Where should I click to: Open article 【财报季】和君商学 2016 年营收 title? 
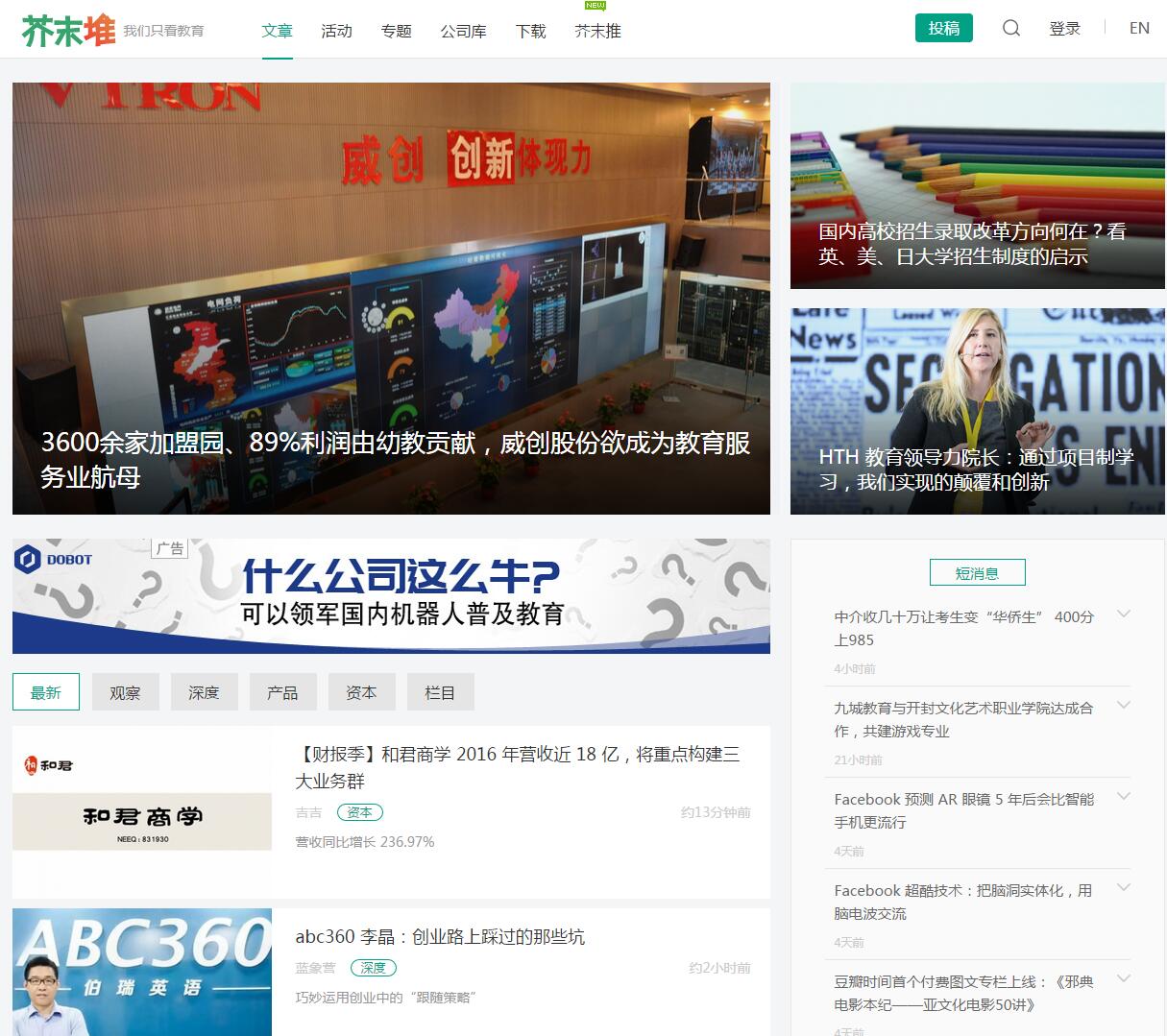[x=517, y=767]
